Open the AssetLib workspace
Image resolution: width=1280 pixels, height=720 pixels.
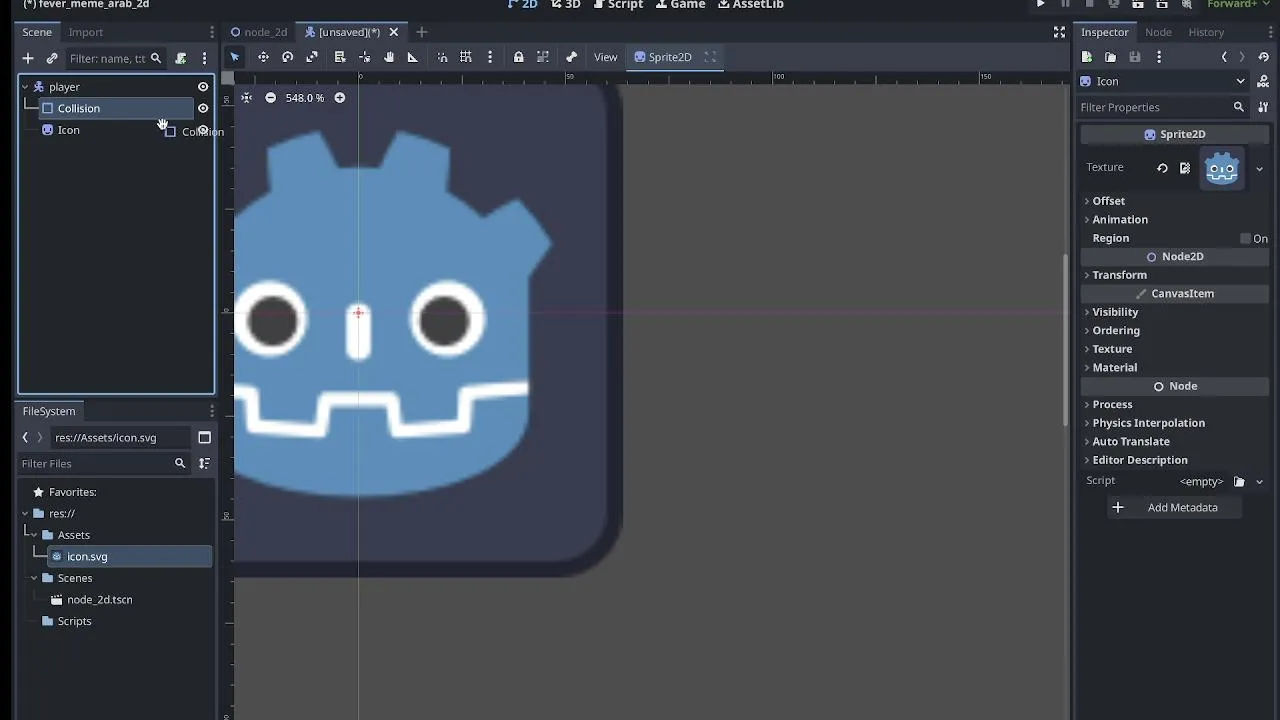(751, 5)
